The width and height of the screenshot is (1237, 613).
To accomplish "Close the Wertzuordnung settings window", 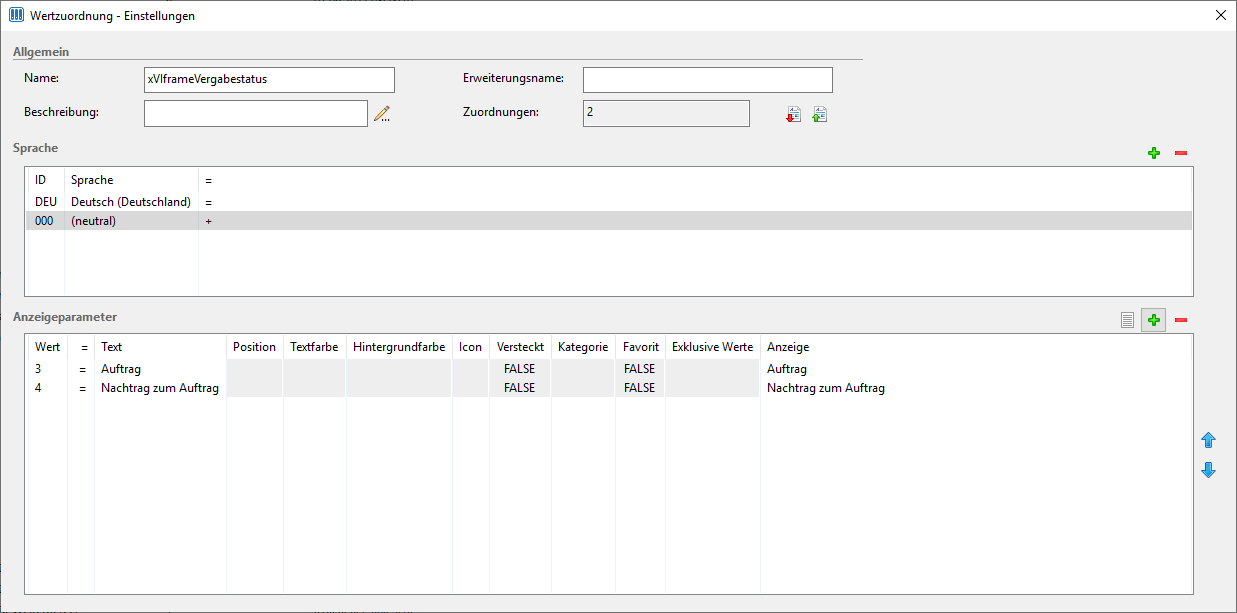I will click(x=1221, y=15).
